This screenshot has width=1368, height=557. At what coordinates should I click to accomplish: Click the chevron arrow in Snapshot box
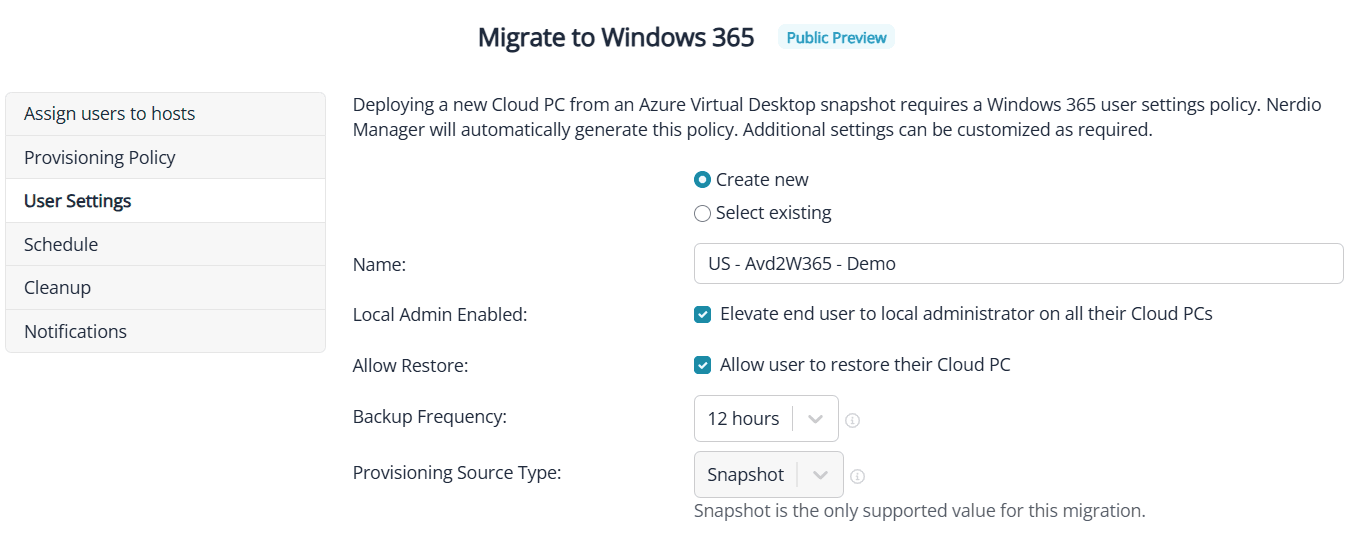pyautogui.click(x=821, y=475)
